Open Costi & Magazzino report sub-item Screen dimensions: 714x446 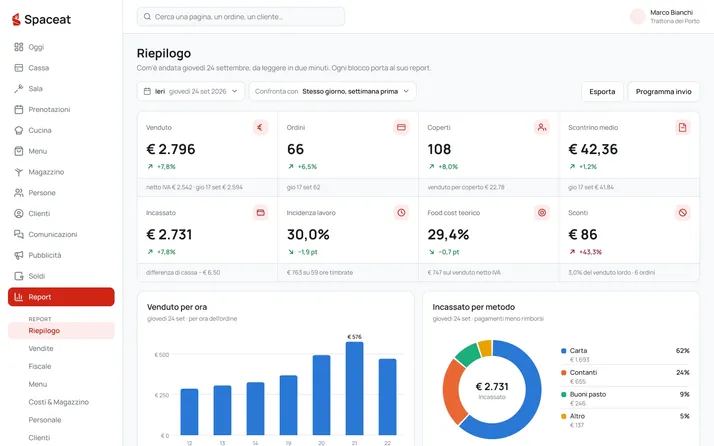(61, 402)
